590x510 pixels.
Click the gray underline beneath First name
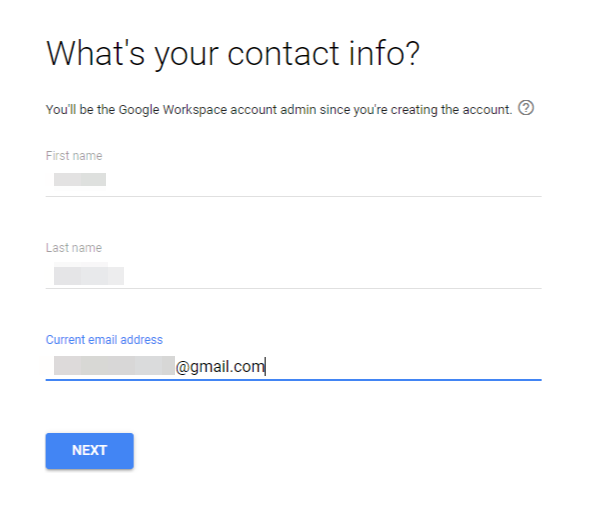click(293, 196)
